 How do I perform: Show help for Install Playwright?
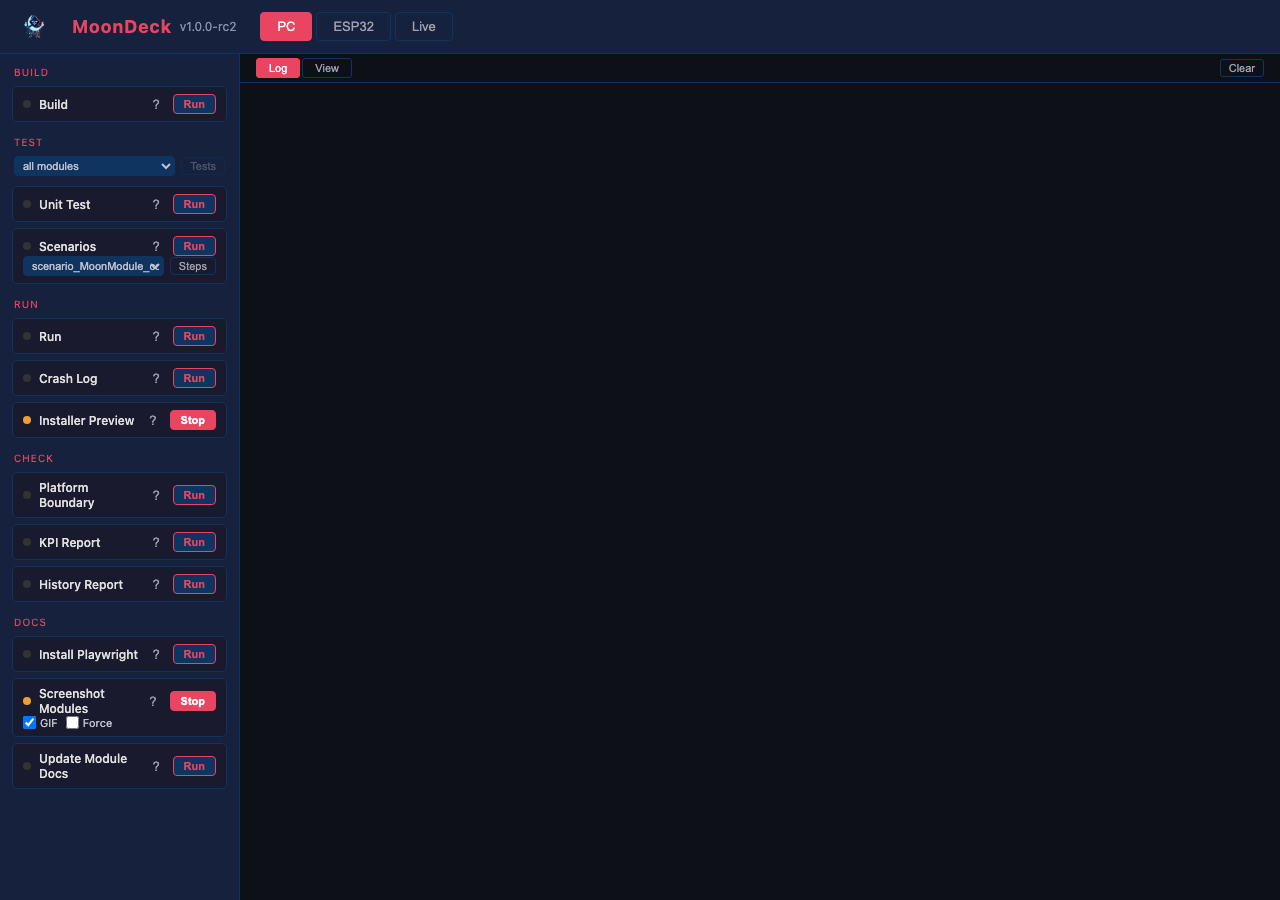156,654
